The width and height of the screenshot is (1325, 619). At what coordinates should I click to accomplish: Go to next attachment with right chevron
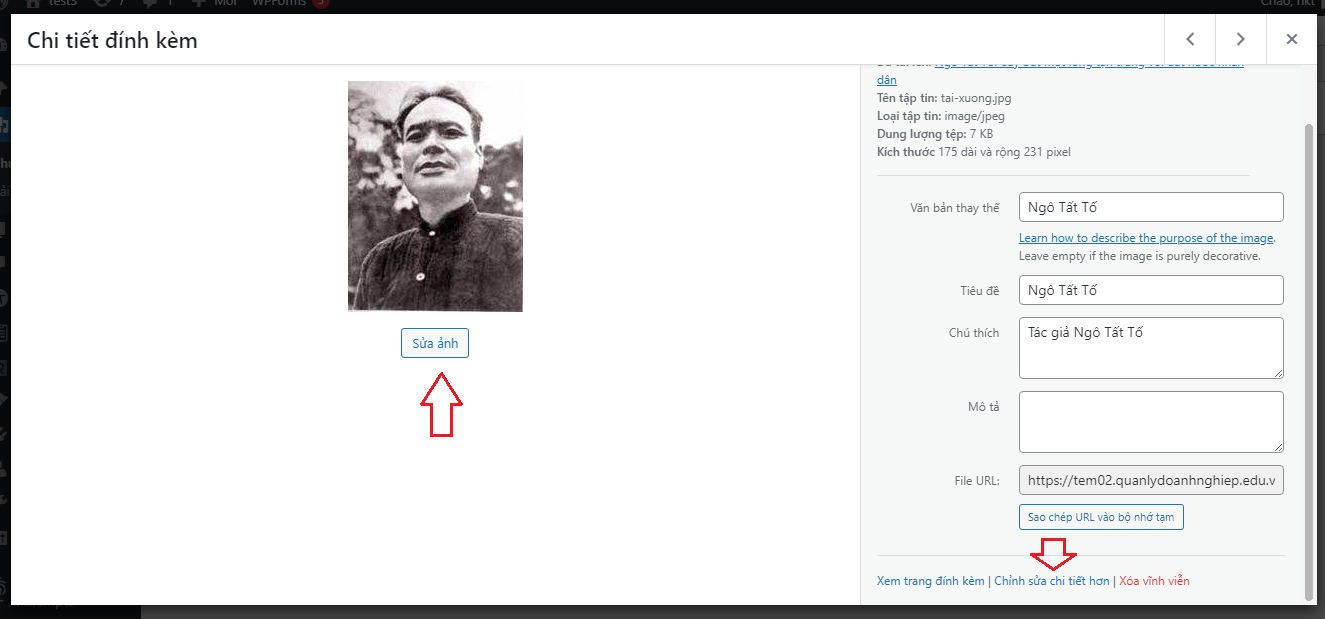pyautogui.click(x=1240, y=39)
